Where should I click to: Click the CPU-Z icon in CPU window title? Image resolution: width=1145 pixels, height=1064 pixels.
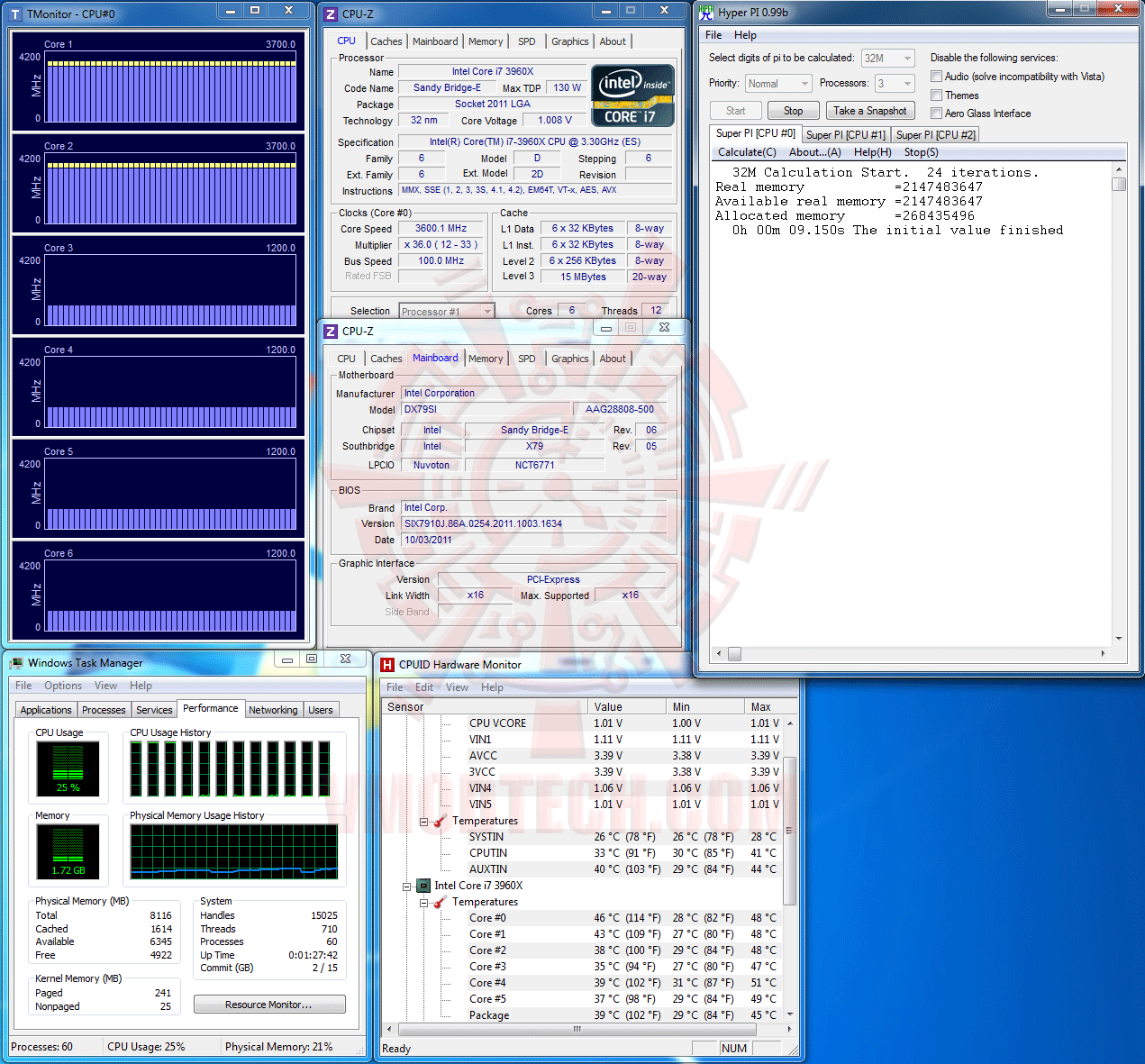click(331, 14)
